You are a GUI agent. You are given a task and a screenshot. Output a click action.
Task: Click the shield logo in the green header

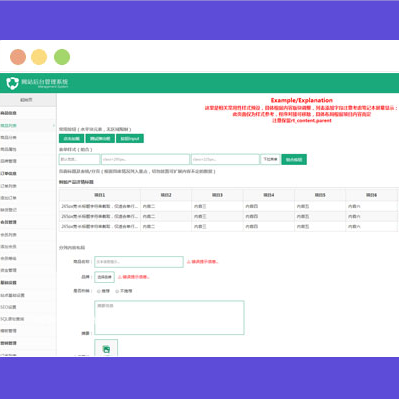coord(12,83)
